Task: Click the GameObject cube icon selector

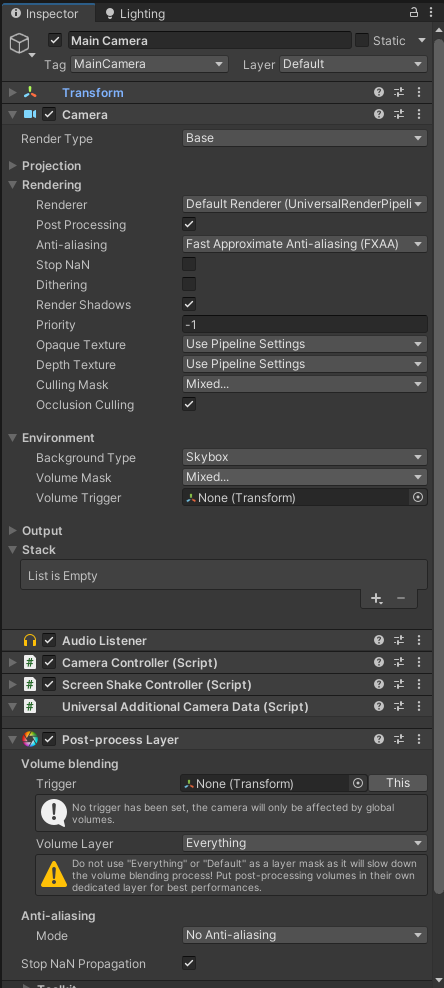Action: [x=20, y=43]
